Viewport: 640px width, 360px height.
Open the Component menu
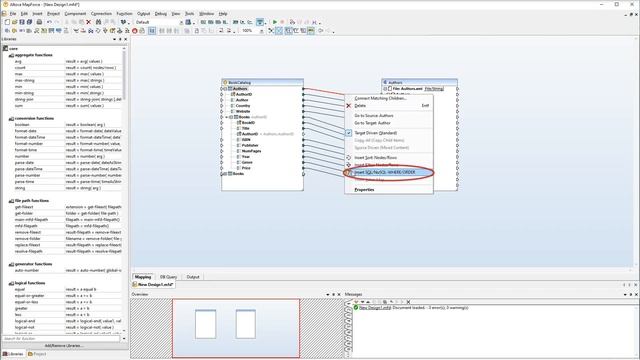pyautogui.click(x=75, y=13)
